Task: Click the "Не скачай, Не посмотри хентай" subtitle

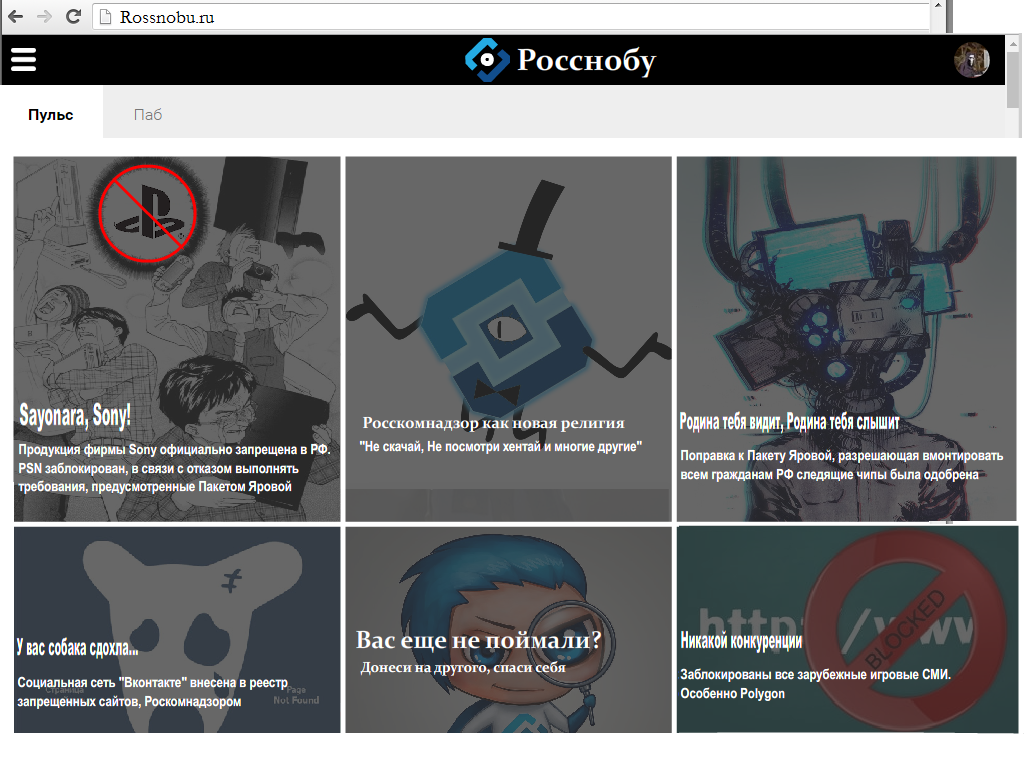Action: coord(501,447)
